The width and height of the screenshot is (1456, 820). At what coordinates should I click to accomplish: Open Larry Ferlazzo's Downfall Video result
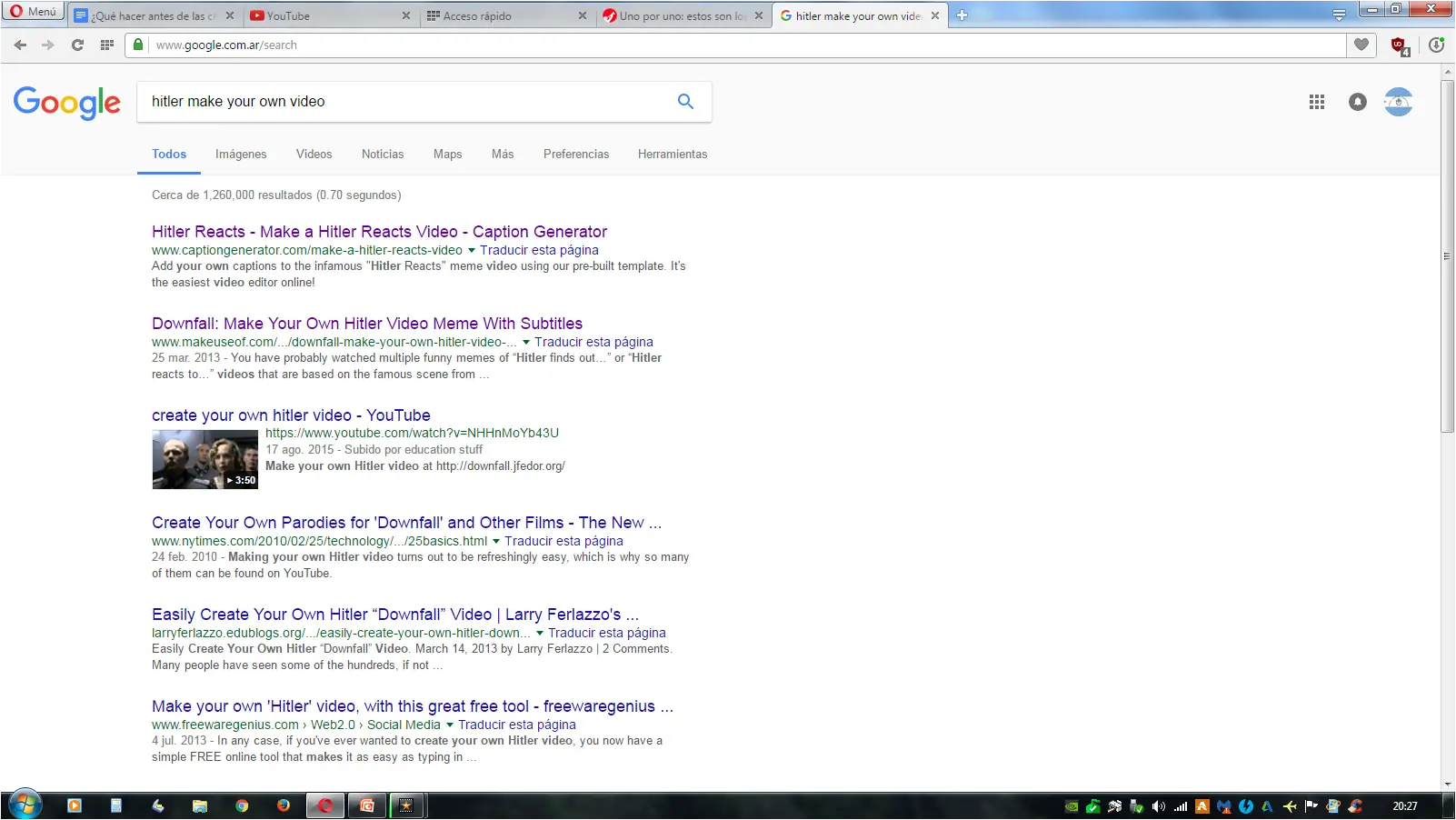click(x=395, y=615)
